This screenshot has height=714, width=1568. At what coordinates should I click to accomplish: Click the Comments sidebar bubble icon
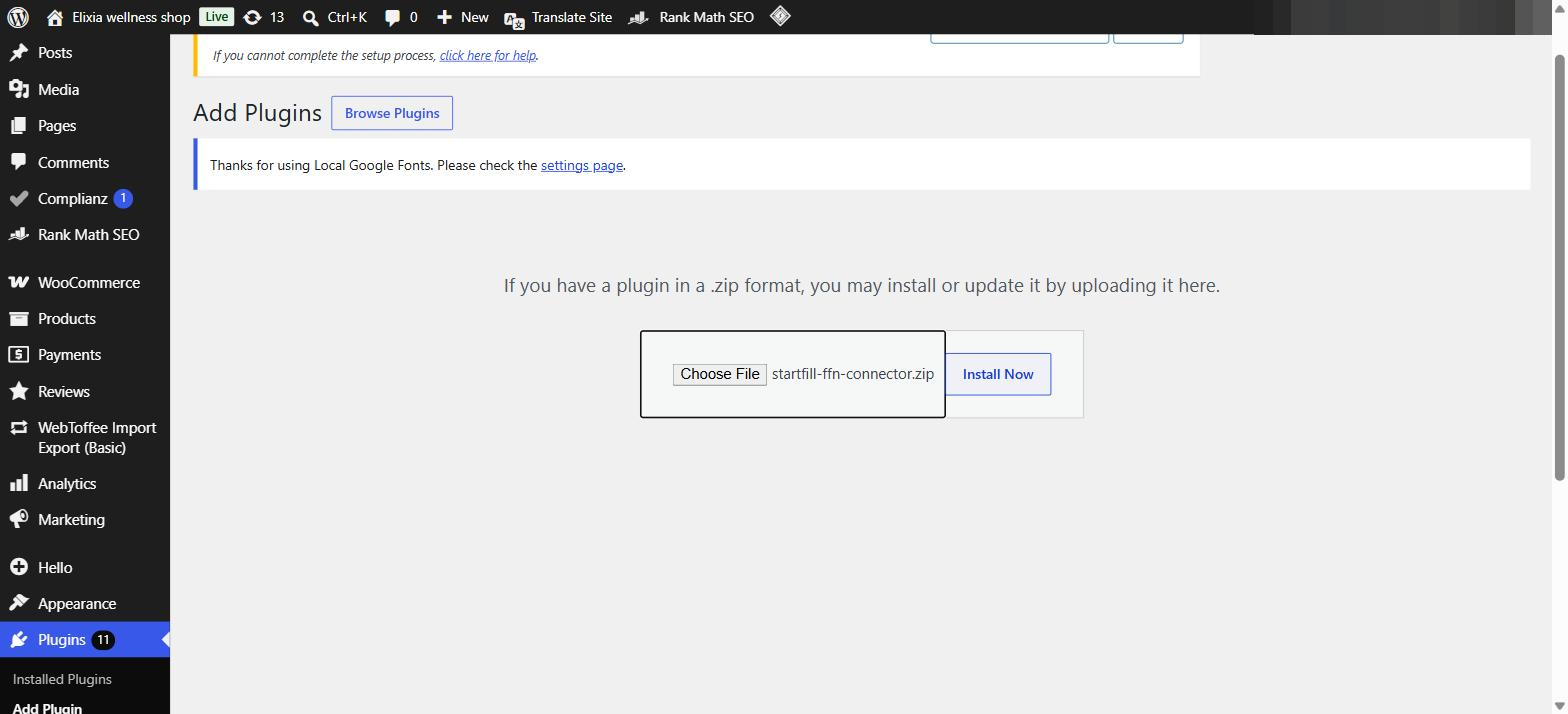coord(18,162)
